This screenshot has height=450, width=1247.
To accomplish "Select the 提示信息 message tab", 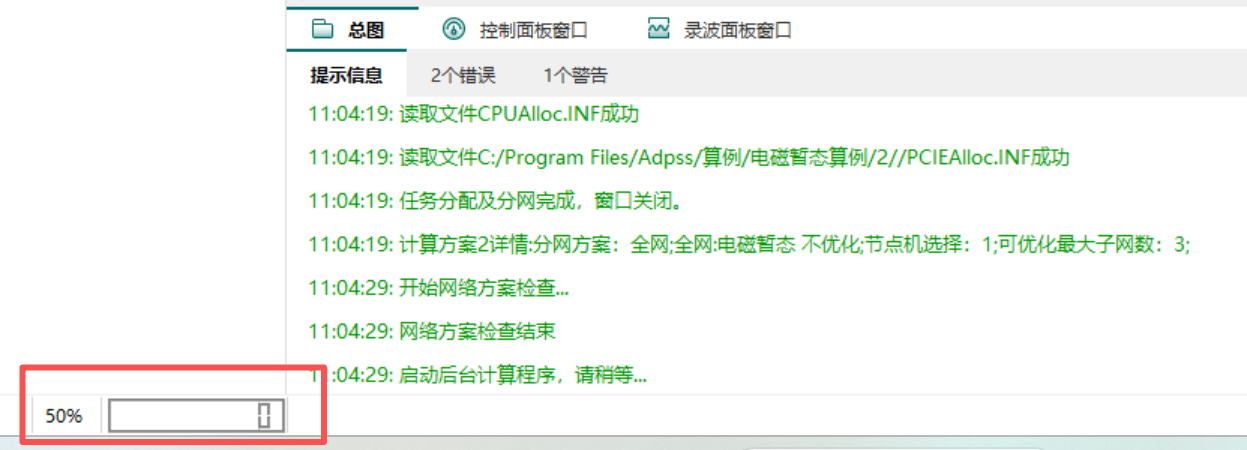I will 346,75.
